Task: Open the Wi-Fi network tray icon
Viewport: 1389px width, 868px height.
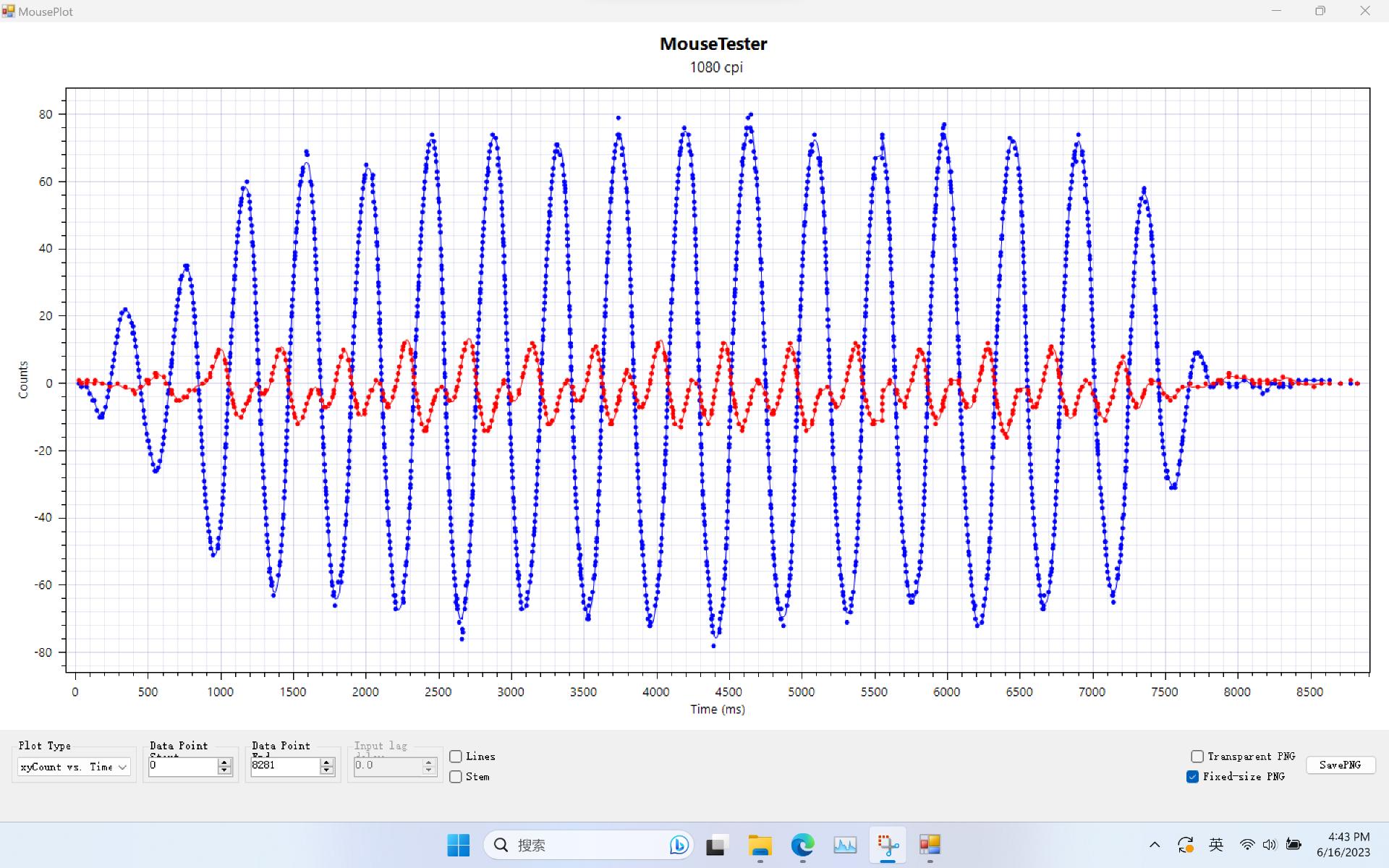Action: point(1247,845)
